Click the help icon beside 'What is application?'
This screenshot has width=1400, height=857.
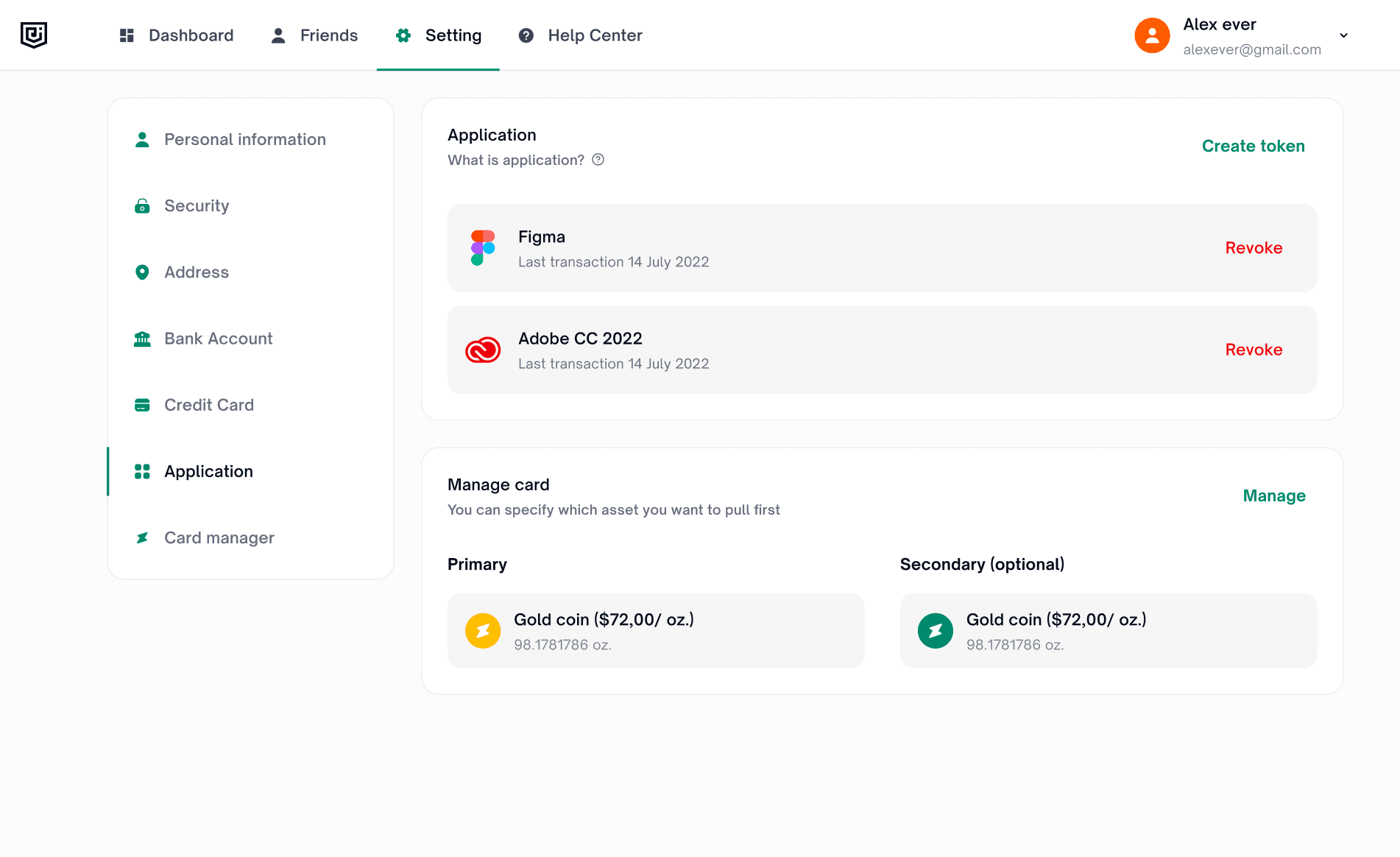598,160
